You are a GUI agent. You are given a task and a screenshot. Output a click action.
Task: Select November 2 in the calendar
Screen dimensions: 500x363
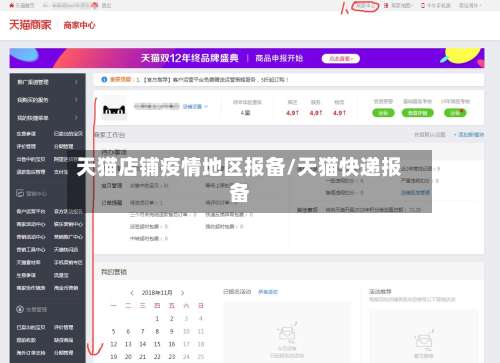pyautogui.click(x=172, y=318)
